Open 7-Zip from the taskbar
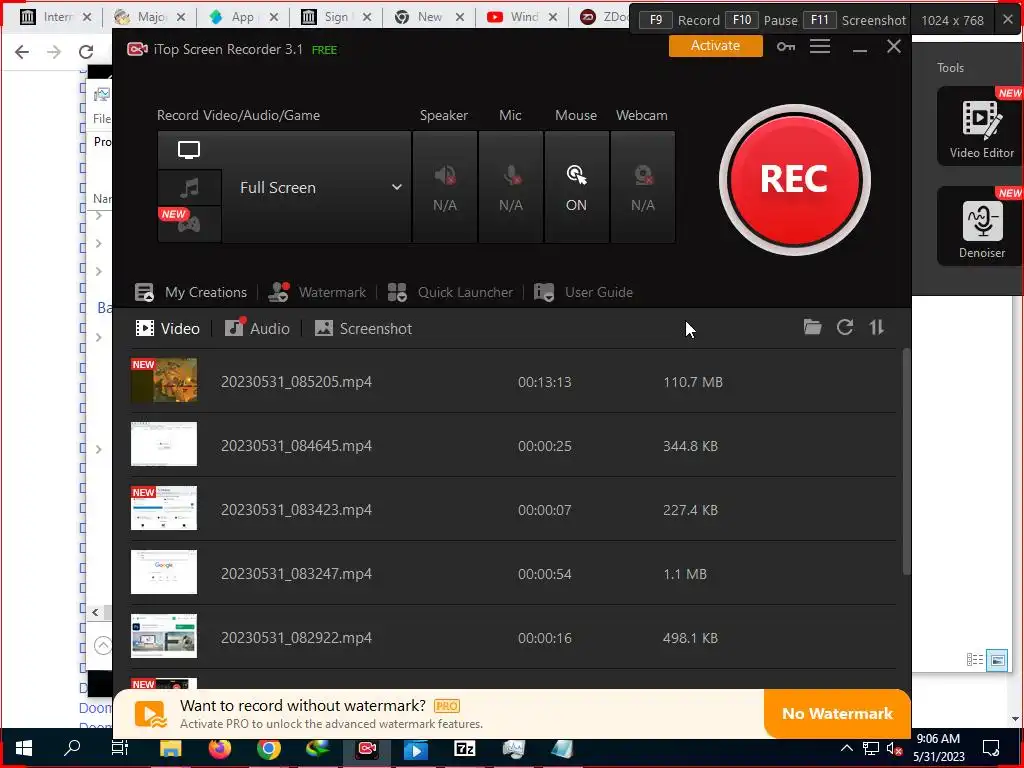 pyautogui.click(x=464, y=748)
